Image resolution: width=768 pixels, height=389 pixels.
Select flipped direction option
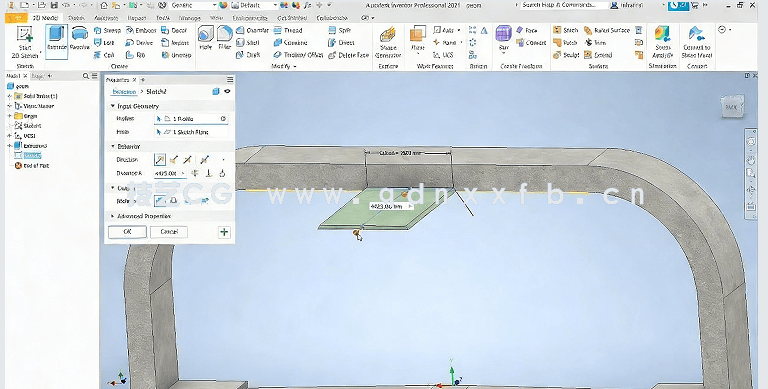[x=174, y=160]
